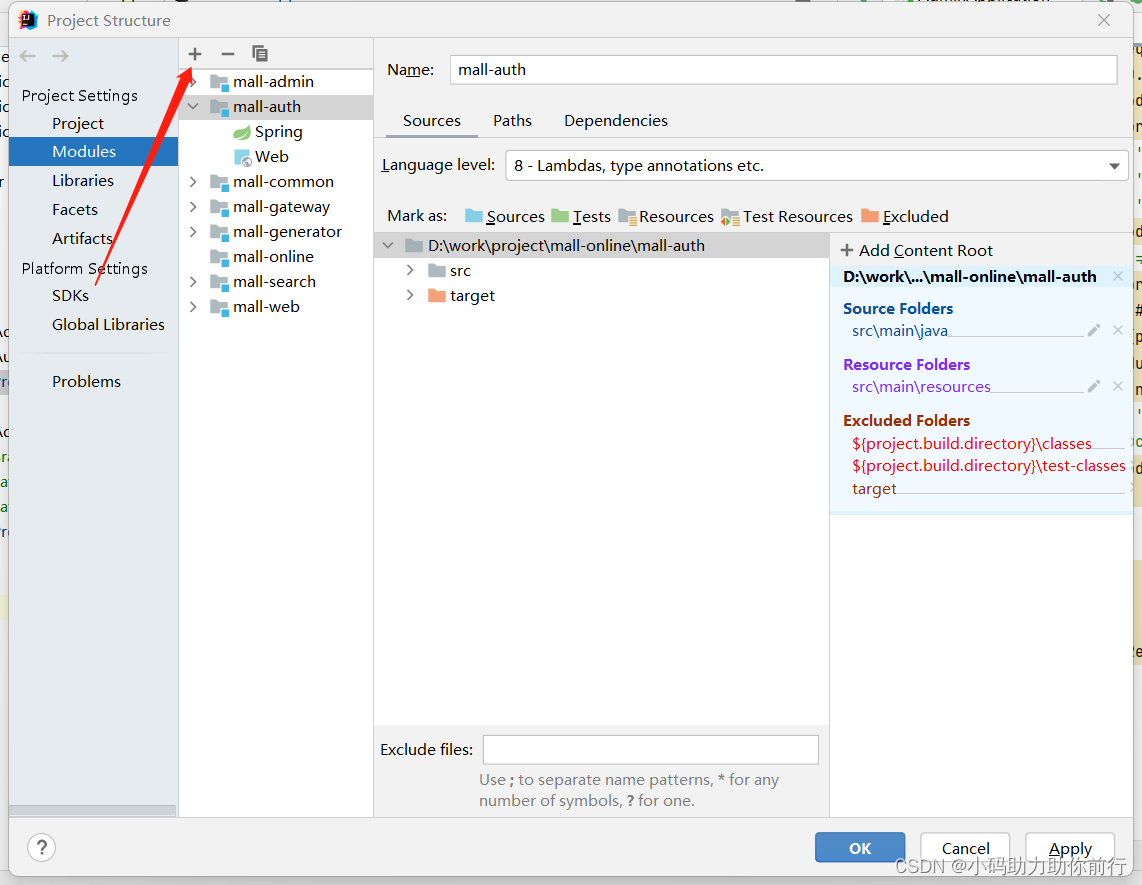Switch to the Sources tab

pos(432,121)
